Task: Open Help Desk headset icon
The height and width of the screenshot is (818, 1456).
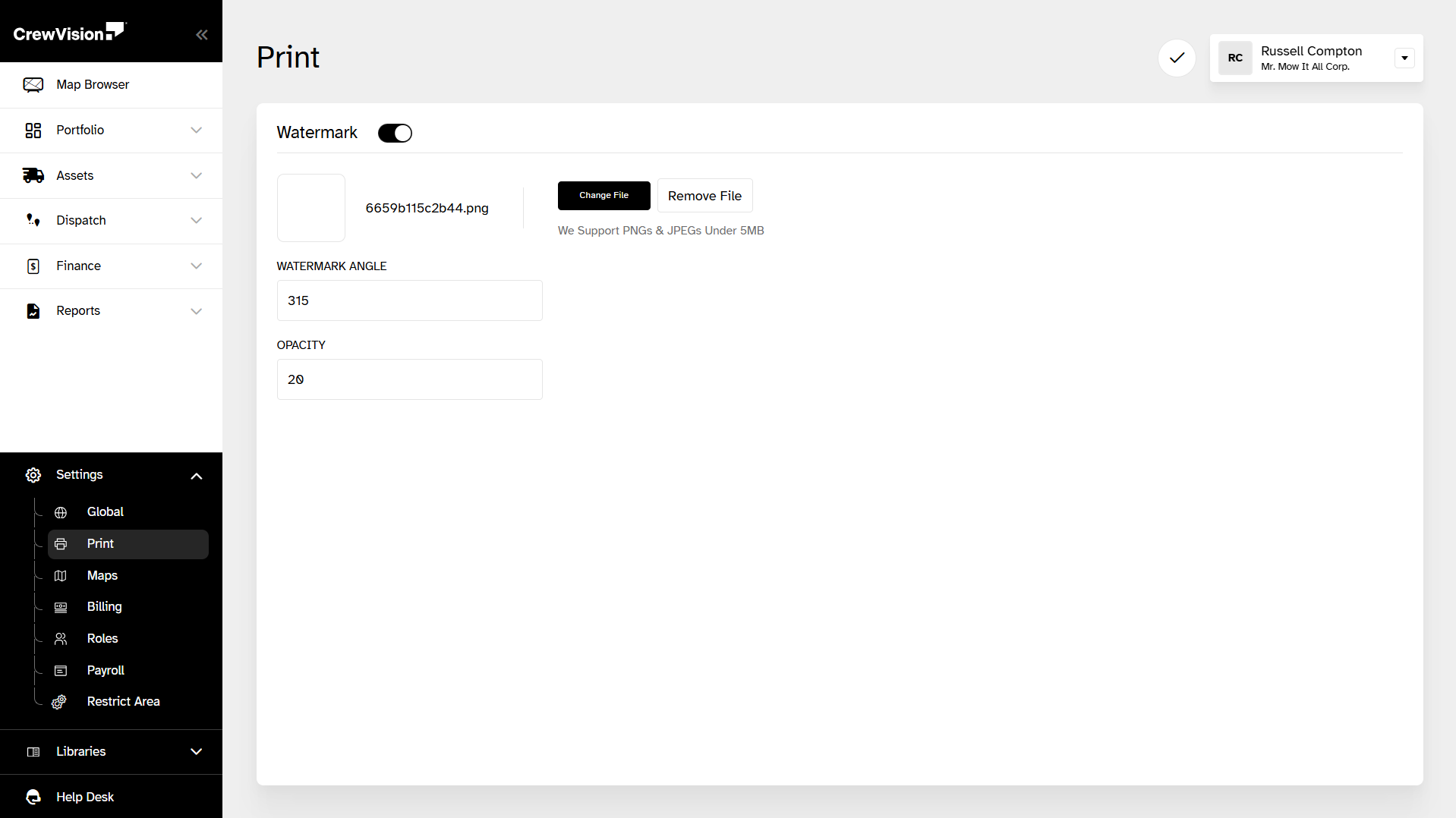Action: [x=33, y=797]
